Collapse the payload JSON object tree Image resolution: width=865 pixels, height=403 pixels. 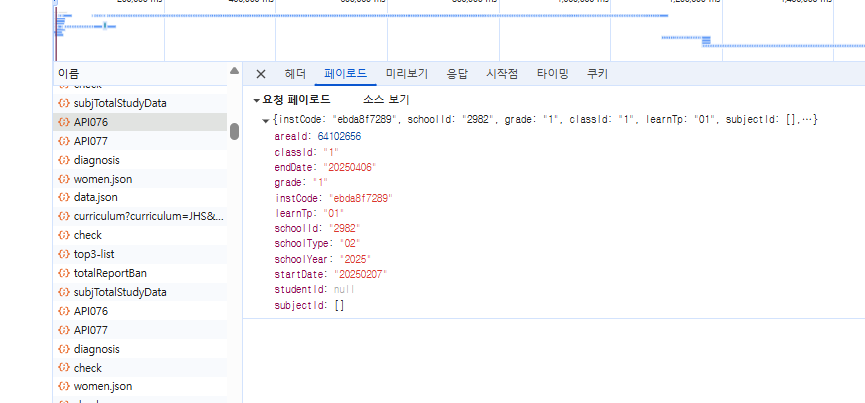[265, 120]
